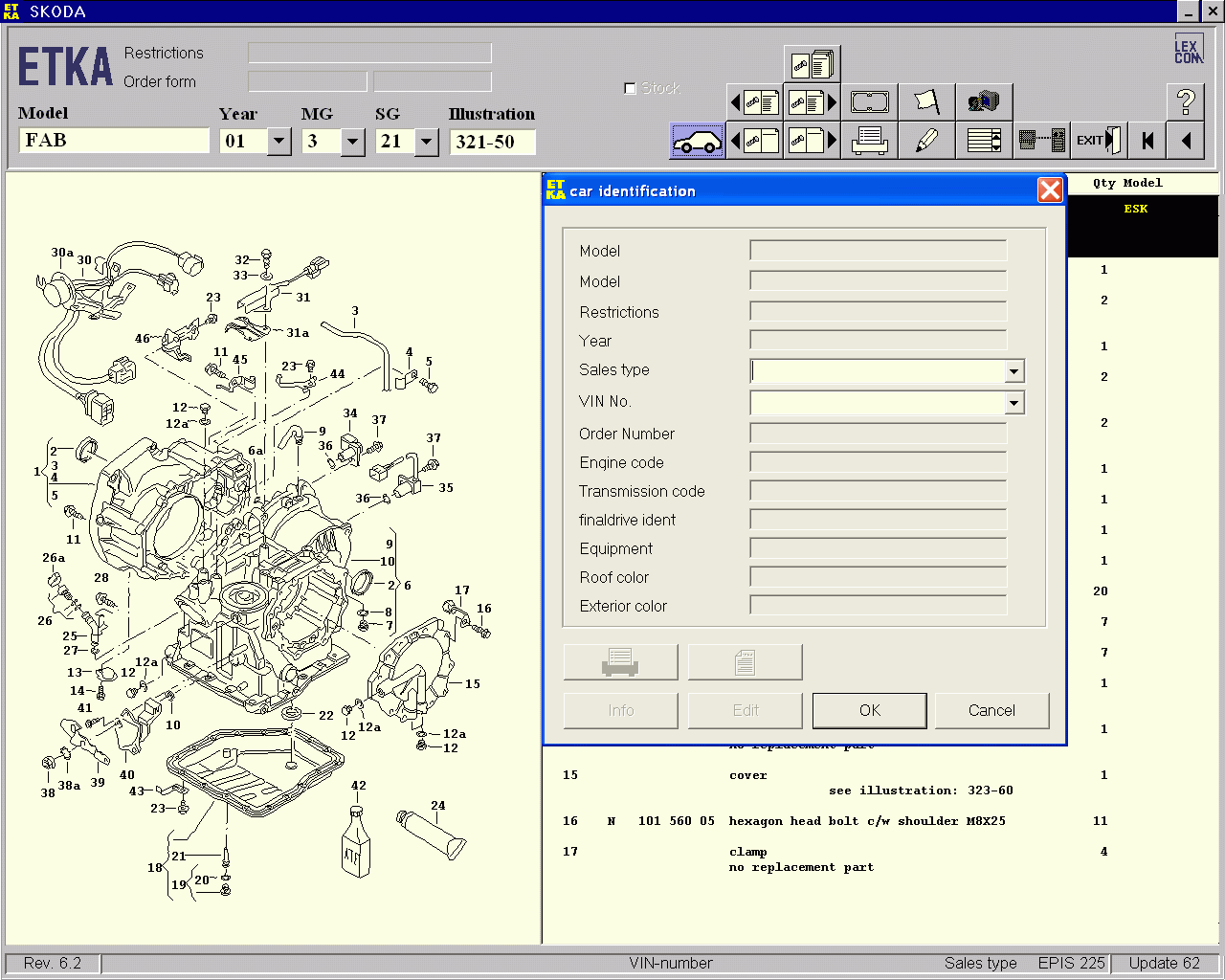The height and width of the screenshot is (980, 1225).
Task: Click the Exterior color field
Action: 879,606
